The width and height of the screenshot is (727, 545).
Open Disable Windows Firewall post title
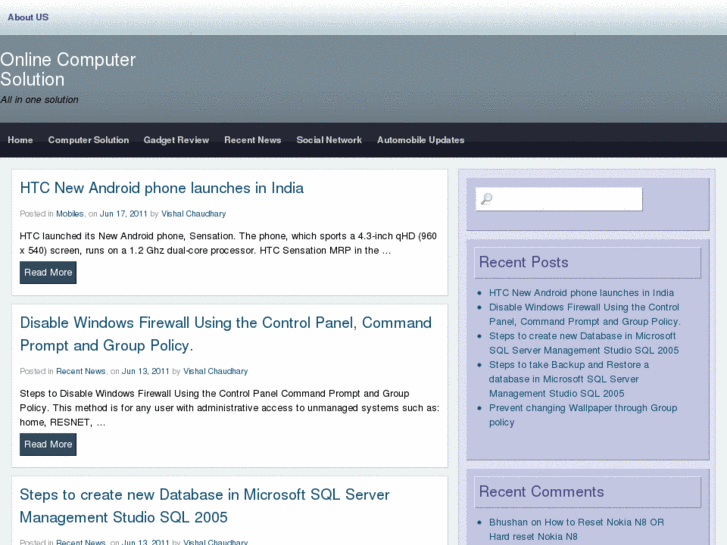[x=226, y=334]
